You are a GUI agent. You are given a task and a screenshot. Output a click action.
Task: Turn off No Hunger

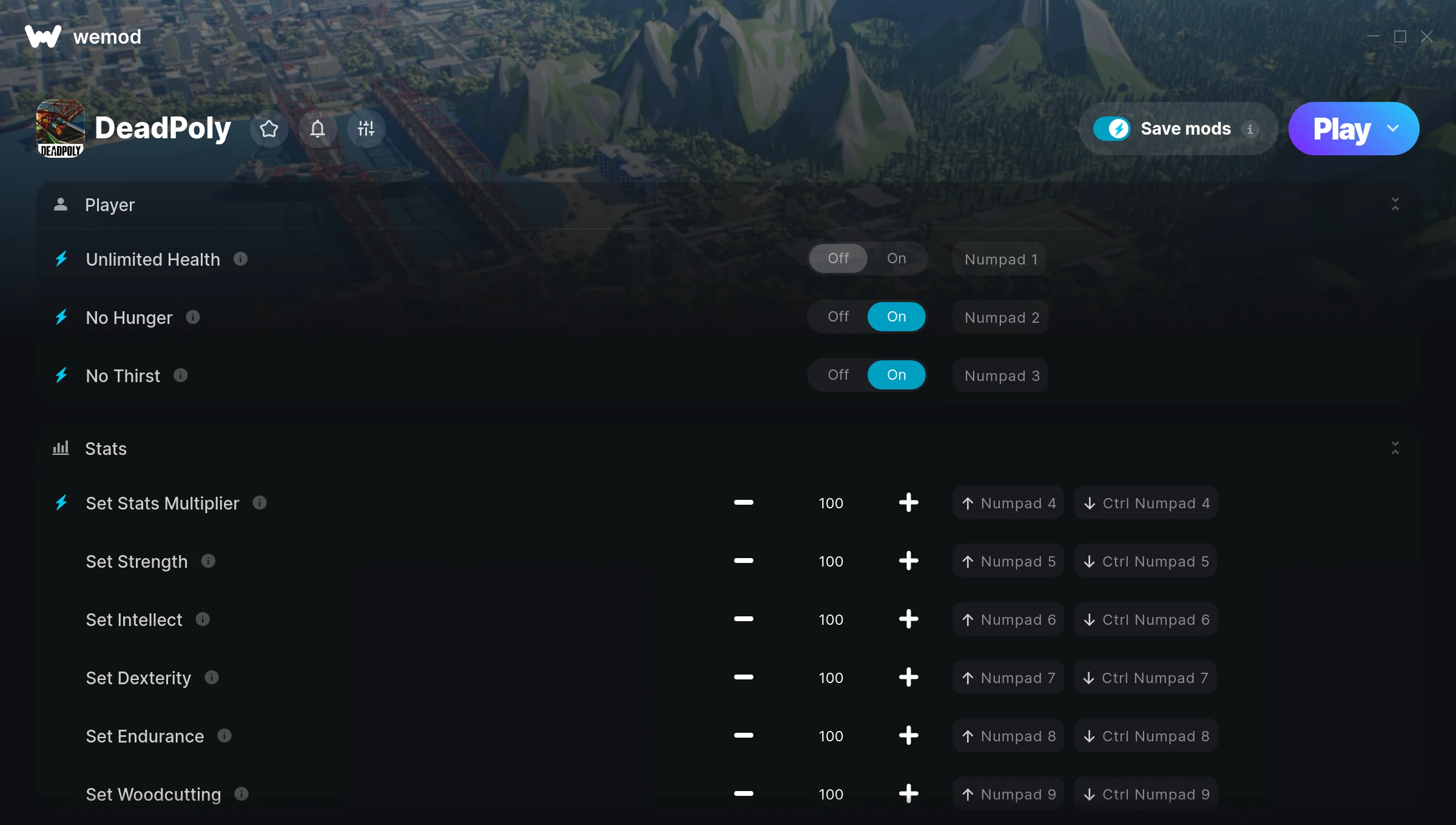click(838, 317)
